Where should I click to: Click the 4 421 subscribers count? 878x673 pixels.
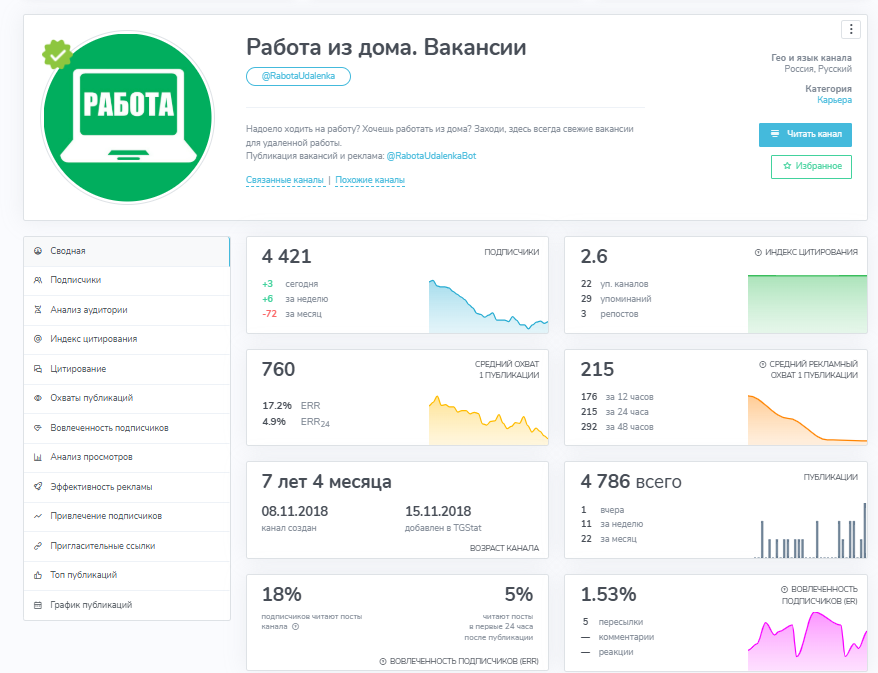[x=286, y=256]
